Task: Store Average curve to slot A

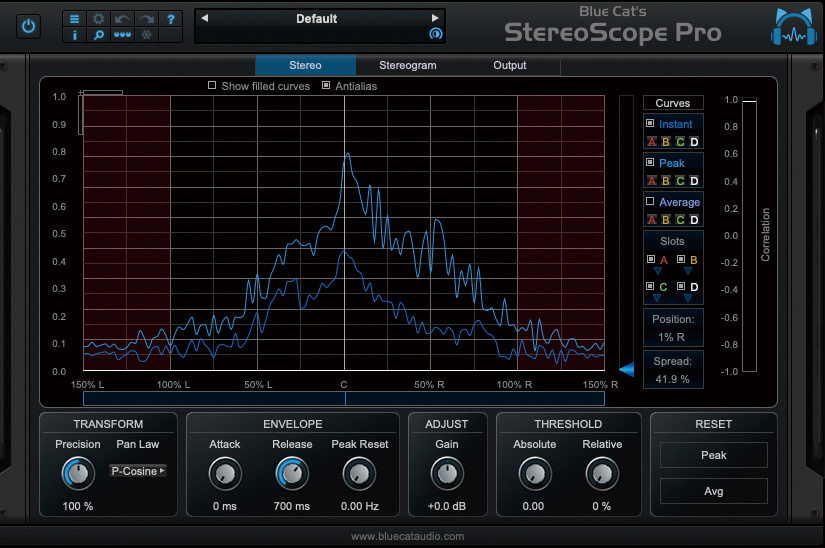Action: [651, 219]
